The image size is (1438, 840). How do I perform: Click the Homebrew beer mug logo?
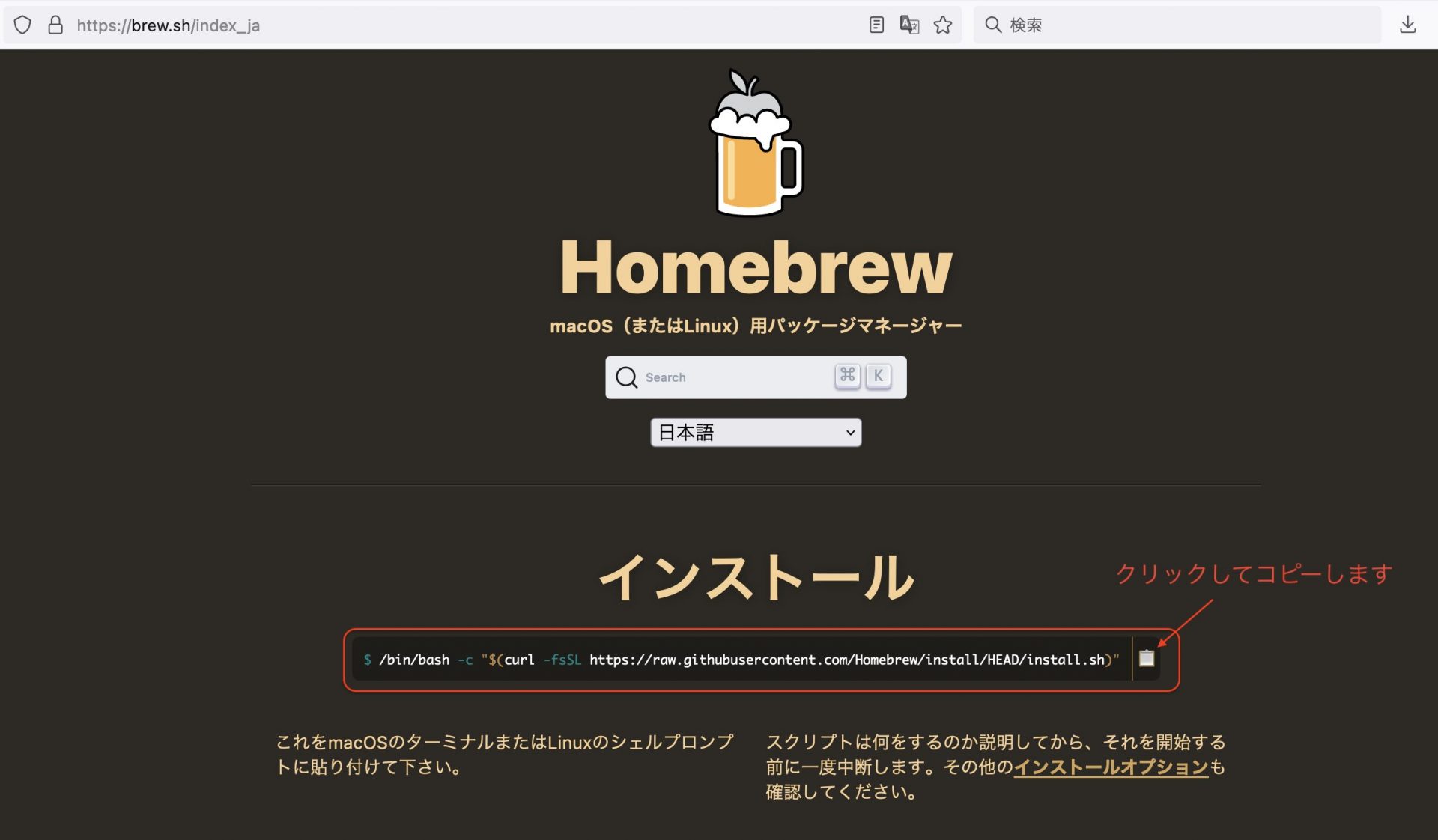[755, 144]
